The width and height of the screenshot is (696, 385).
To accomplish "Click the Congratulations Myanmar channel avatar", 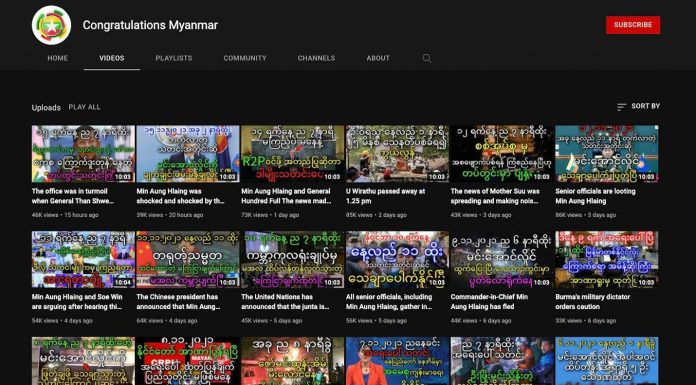I will 51,25.
